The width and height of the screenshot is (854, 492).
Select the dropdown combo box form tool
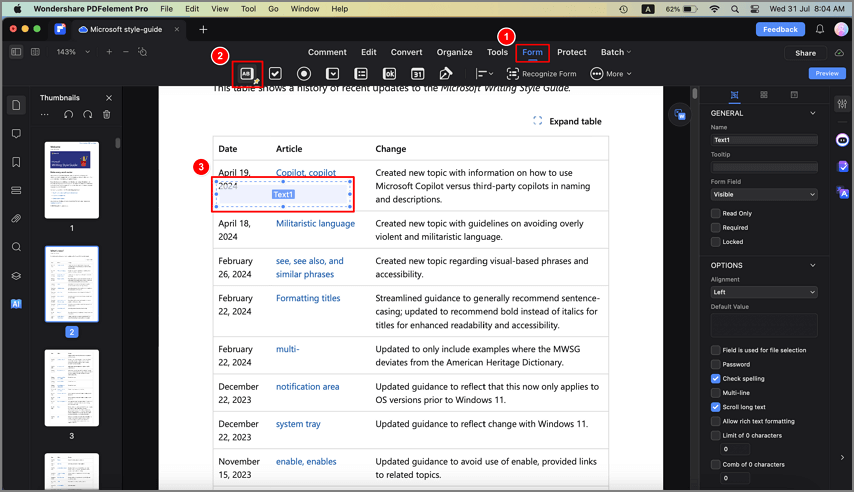332,74
